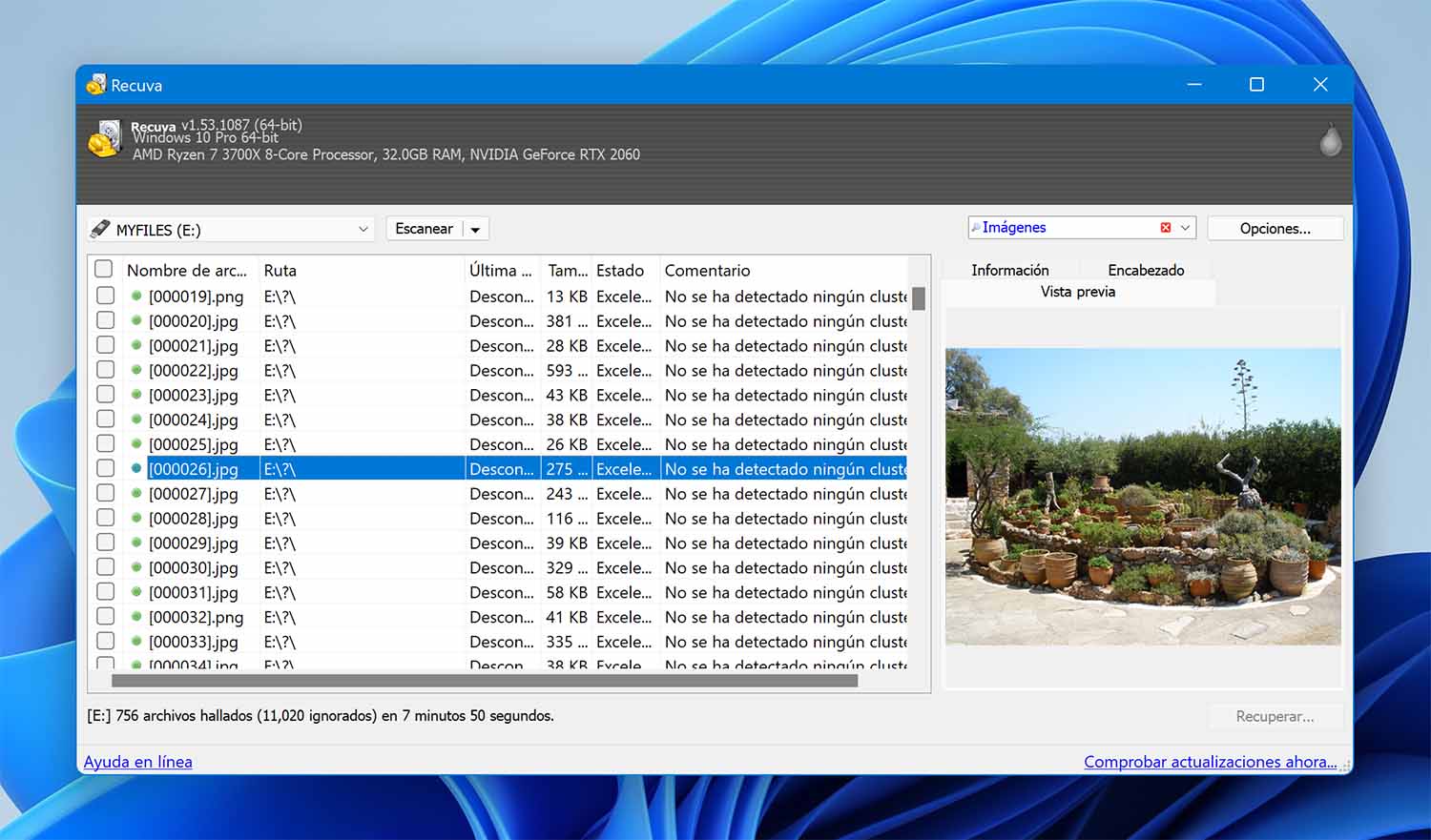Screen dimensions: 1431x840
Task: Click the MYFILES drive icon
Action: coord(100,229)
